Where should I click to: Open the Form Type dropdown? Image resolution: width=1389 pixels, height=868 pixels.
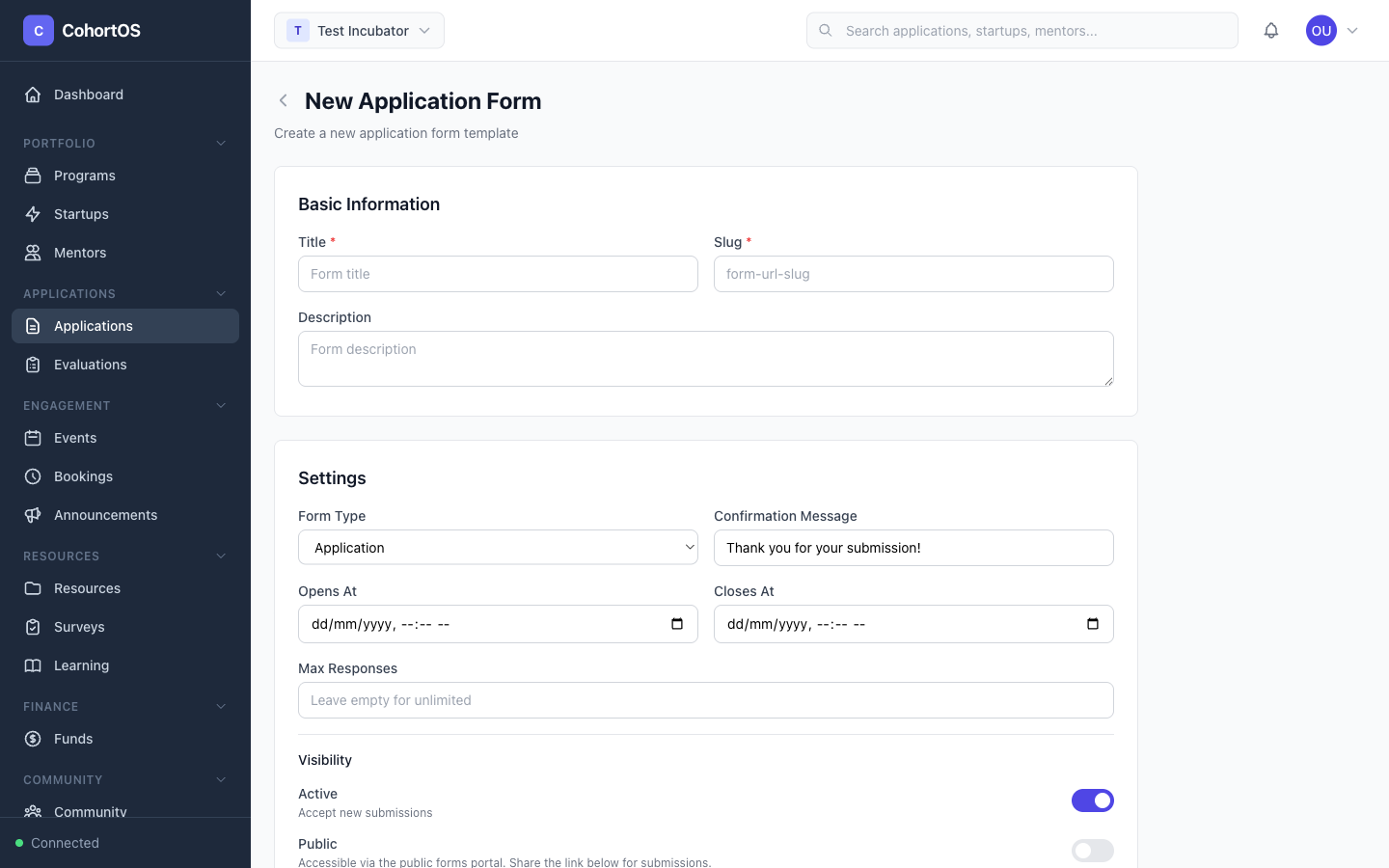click(x=498, y=547)
